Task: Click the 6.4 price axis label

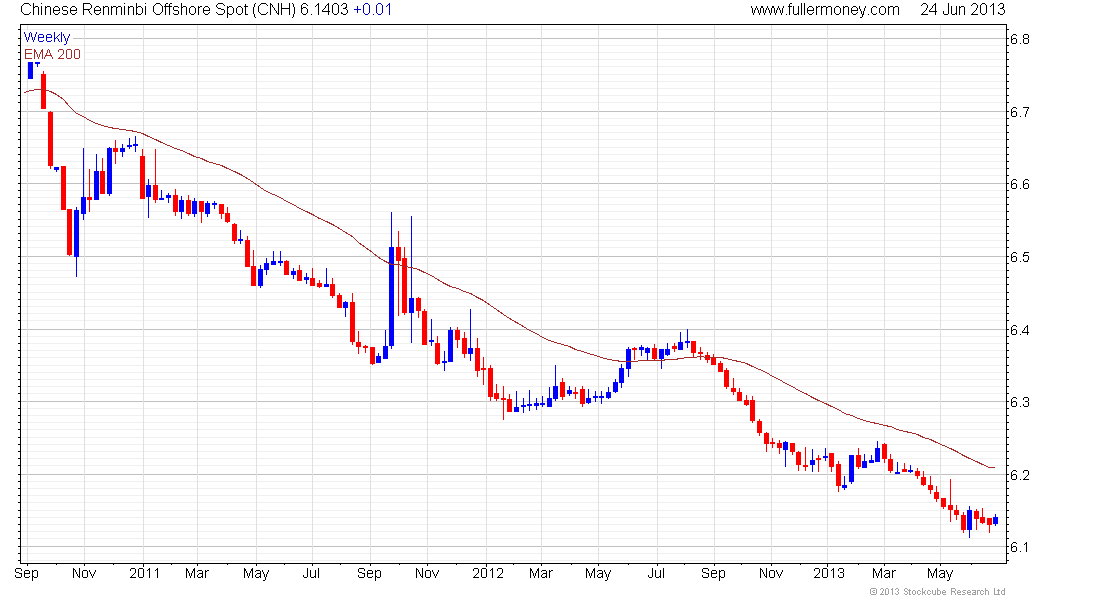Action: [x=1019, y=330]
